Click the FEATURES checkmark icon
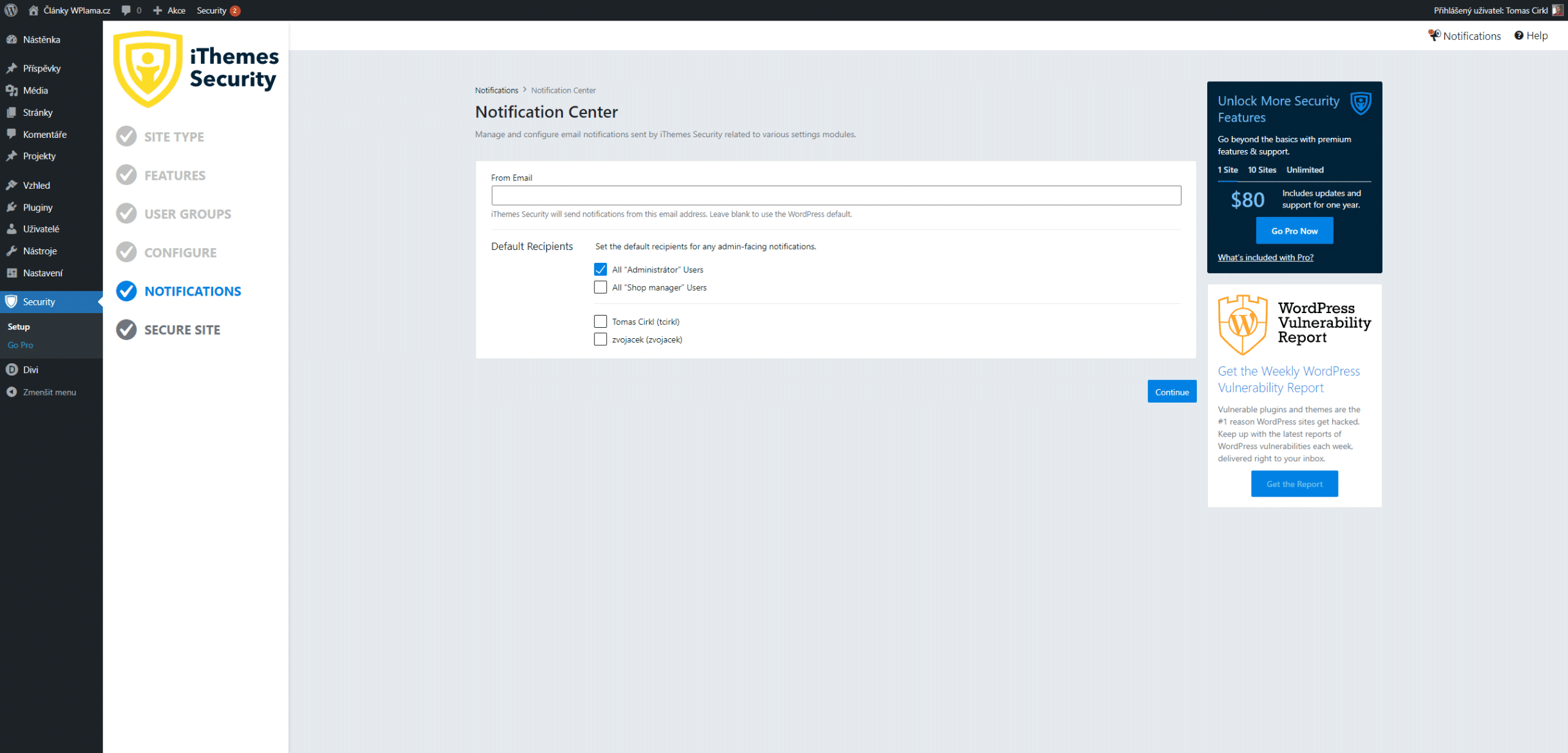The height and width of the screenshot is (753, 1568). [126, 175]
